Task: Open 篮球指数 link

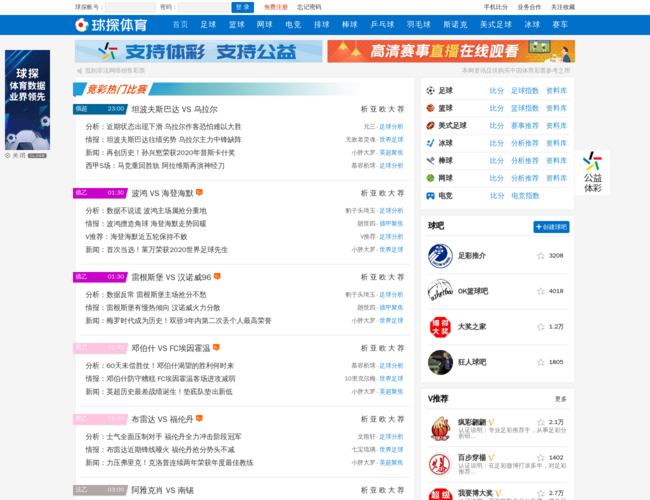Action: (x=525, y=108)
